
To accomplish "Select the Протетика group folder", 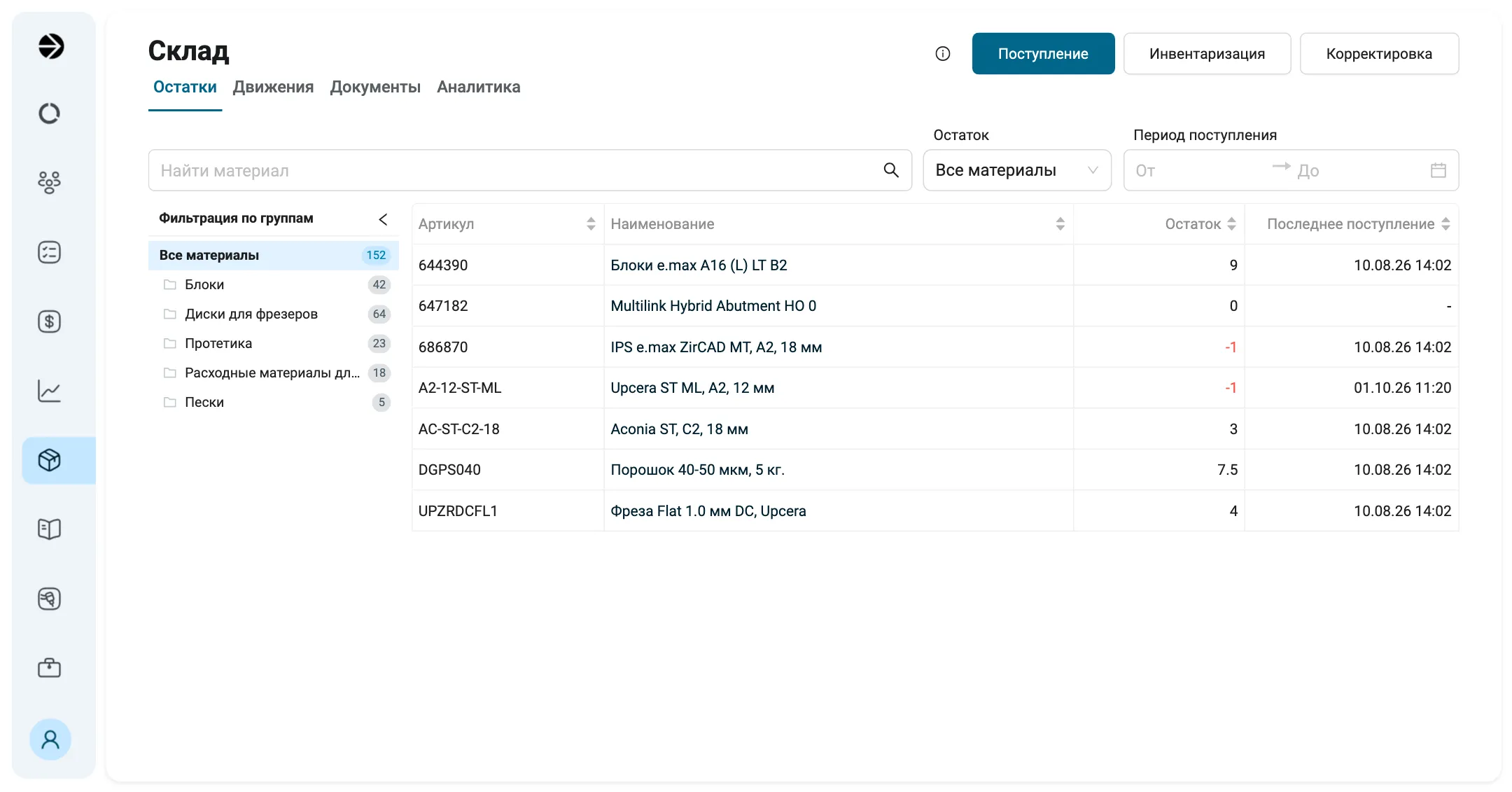I will 274,343.
